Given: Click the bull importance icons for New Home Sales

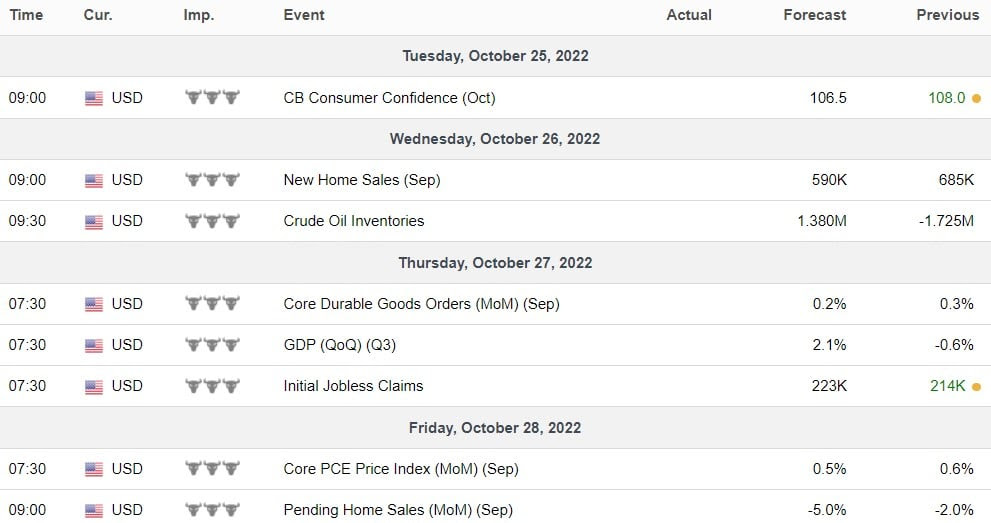Looking at the screenshot, I should tap(212, 180).
